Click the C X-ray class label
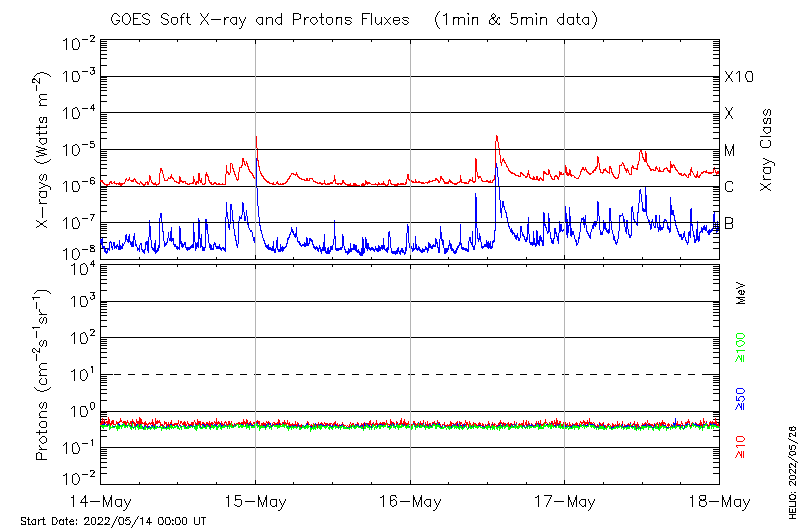800x530 pixels. (730, 187)
